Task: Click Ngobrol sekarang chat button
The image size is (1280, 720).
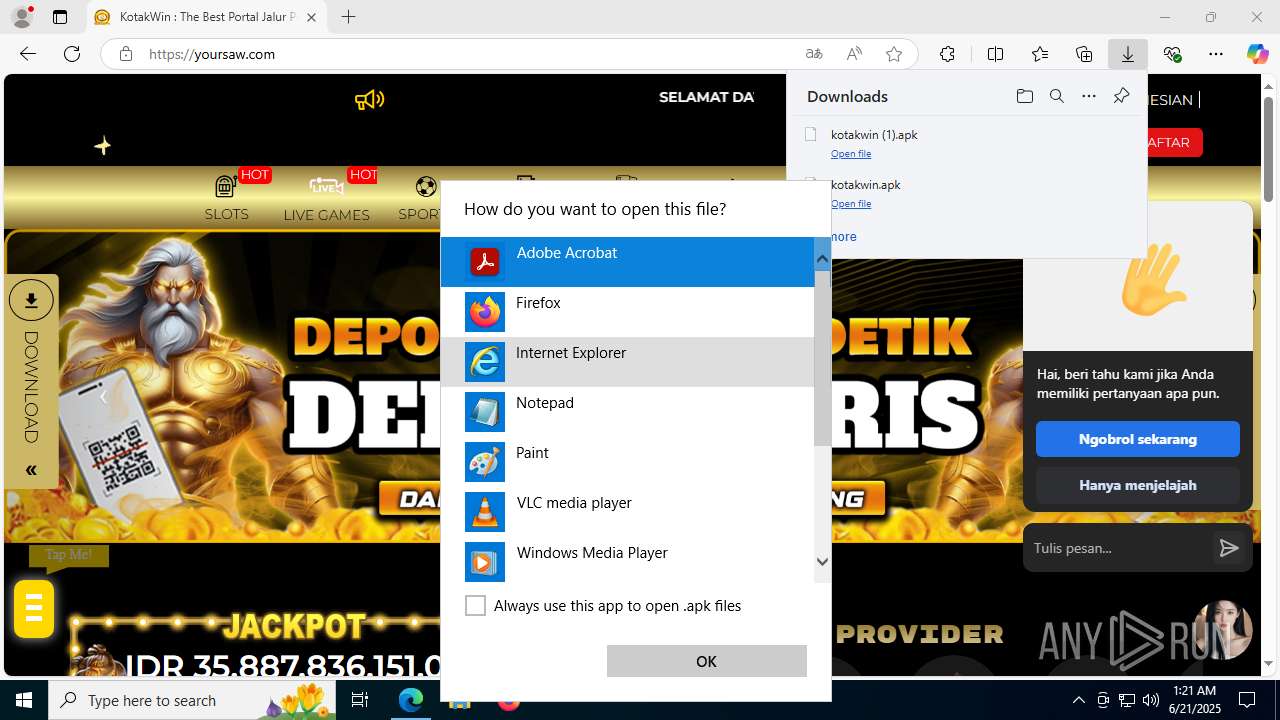Action: (1137, 439)
